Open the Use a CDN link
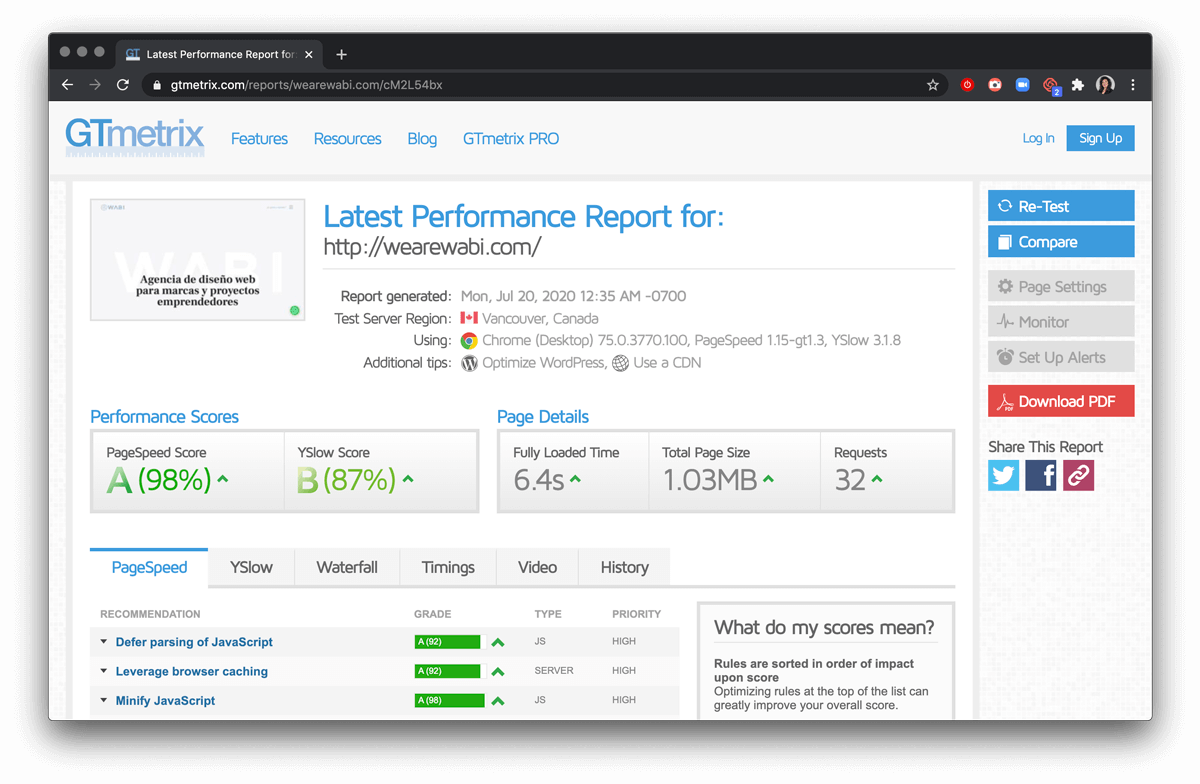 [x=667, y=363]
